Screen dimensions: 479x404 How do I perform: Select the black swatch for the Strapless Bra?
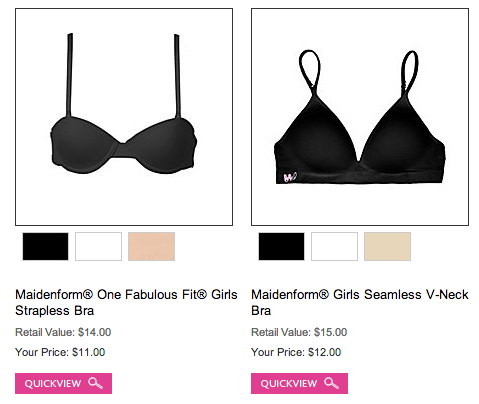pyautogui.click(x=45, y=246)
